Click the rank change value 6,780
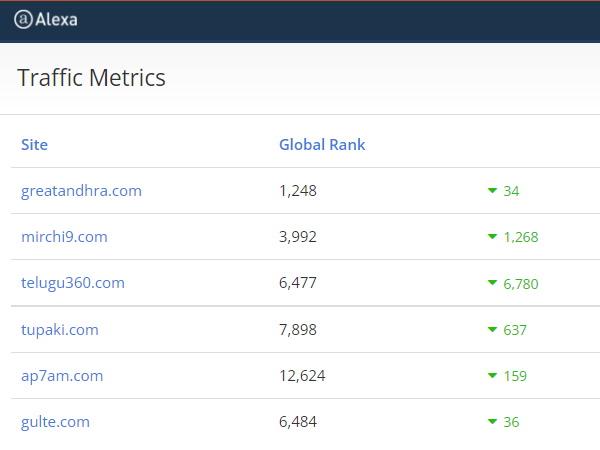 point(521,284)
